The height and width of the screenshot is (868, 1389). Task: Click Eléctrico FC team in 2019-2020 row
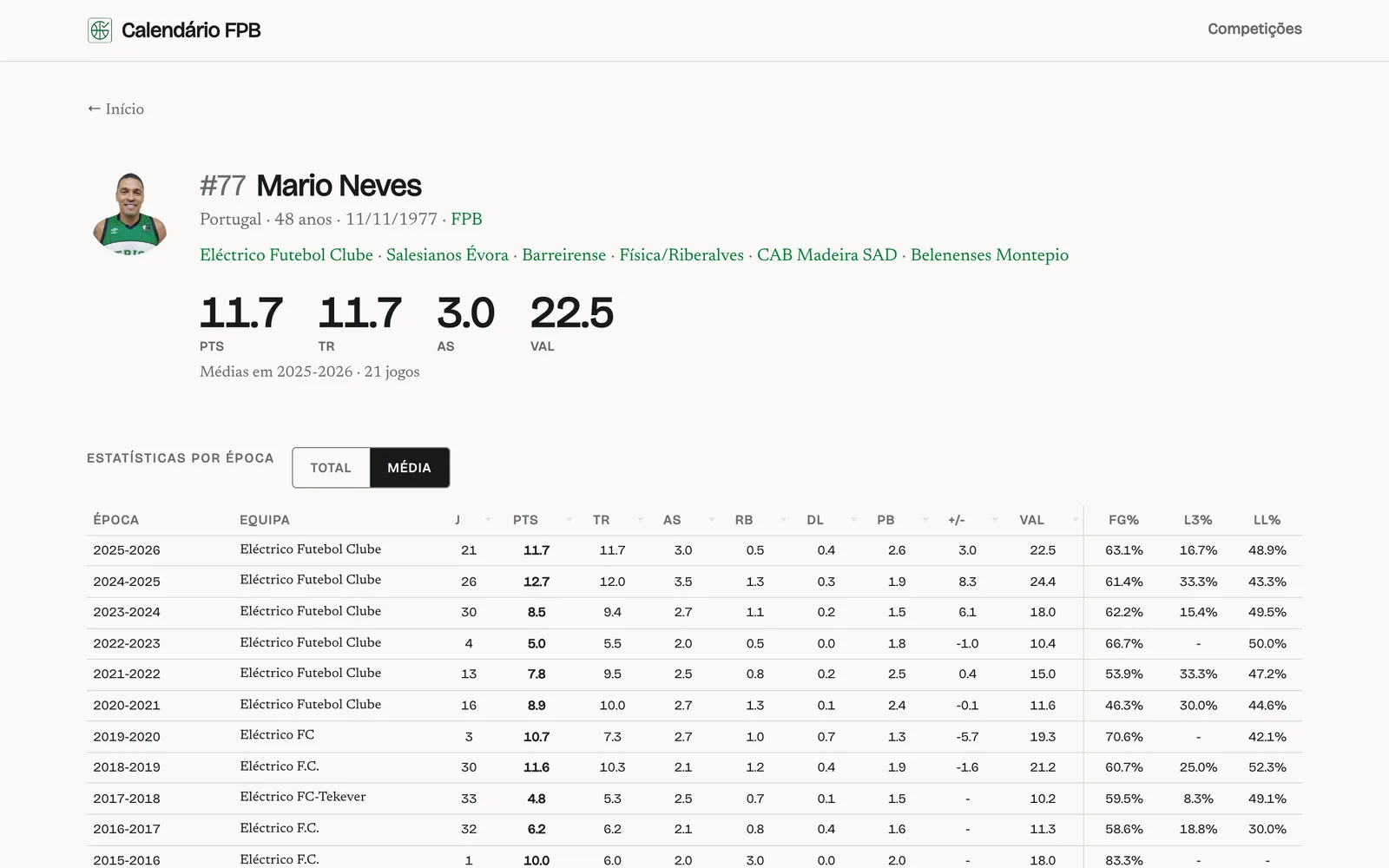[277, 734]
